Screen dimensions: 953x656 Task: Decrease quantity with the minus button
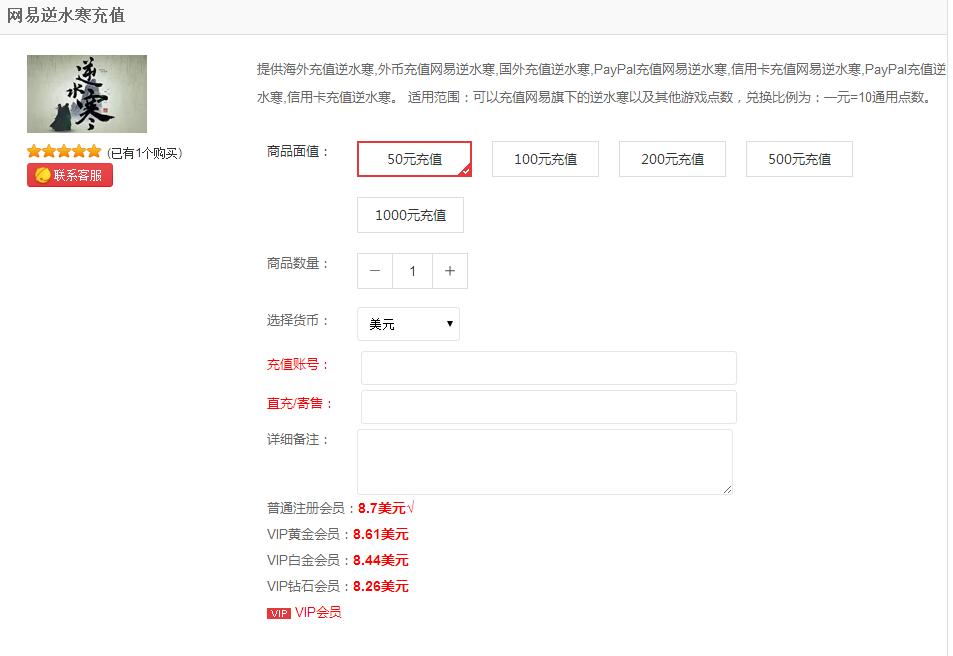tap(375, 271)
